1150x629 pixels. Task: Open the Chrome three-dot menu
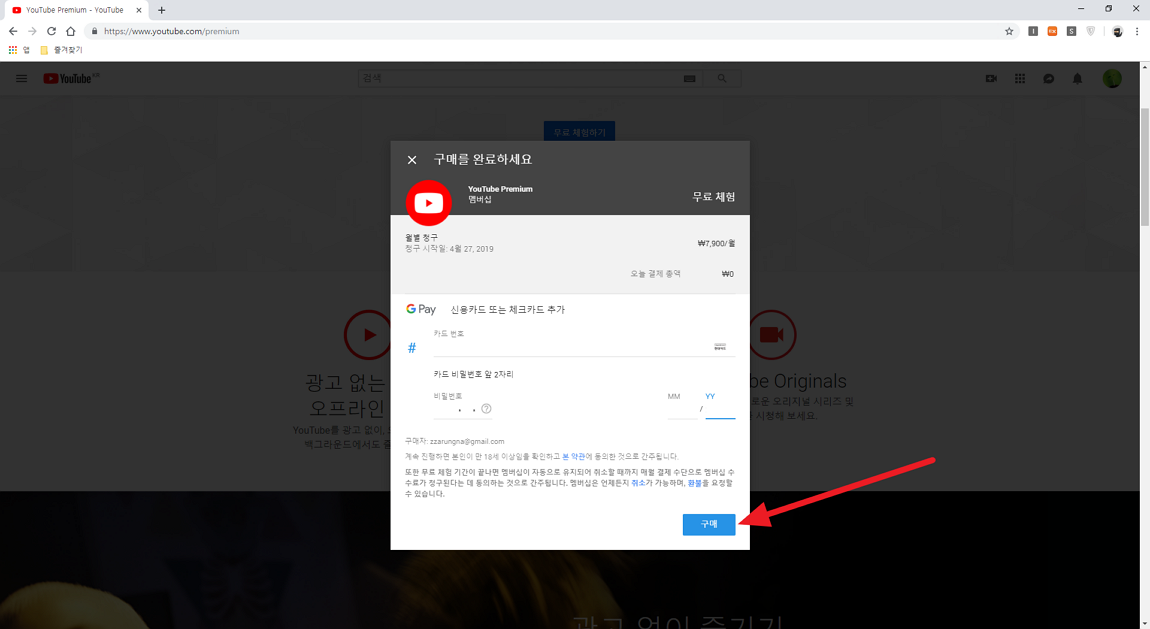1137,31
